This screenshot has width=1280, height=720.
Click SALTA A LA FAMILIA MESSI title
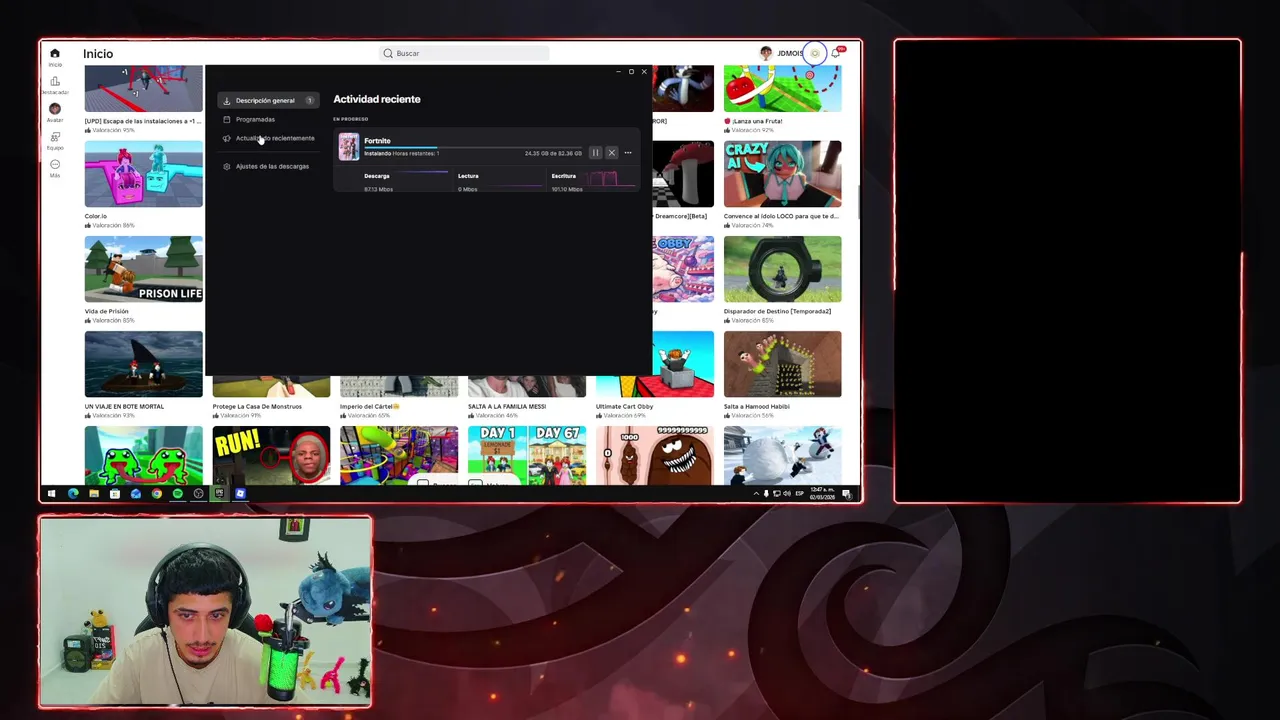pyautogui.click(x=507, y=406)
